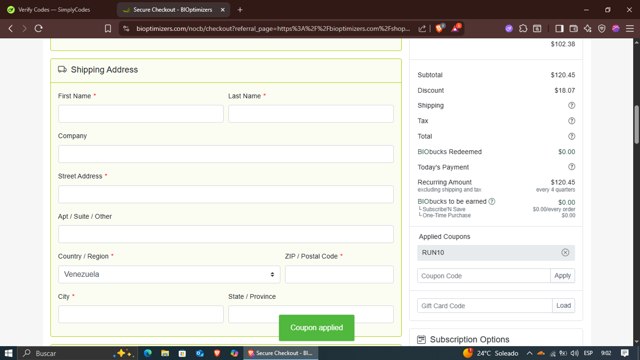Open the Leo AI sparkle icon
Screen dimensions: 640x360
click(x=587, y=29)
